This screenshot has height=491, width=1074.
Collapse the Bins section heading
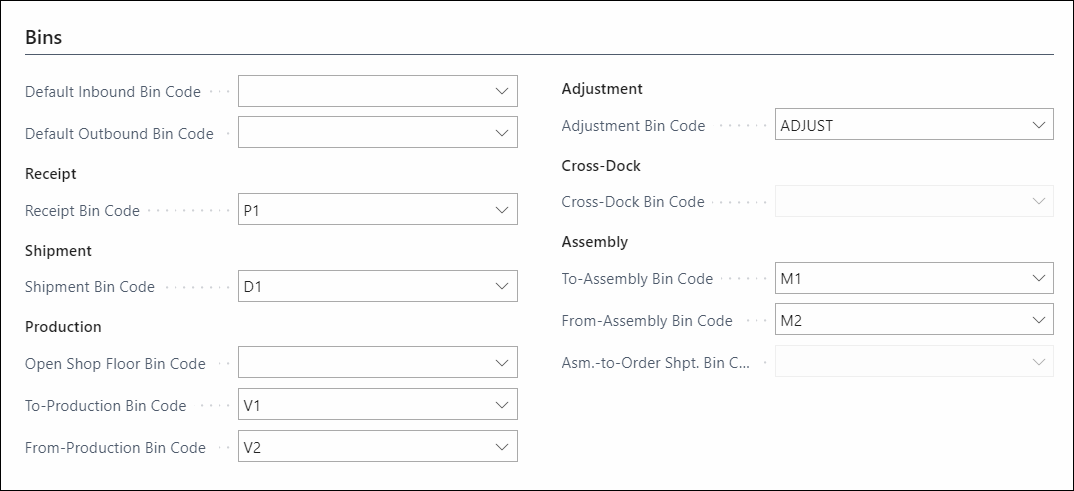pyautogui.click(x=44, y=38)
